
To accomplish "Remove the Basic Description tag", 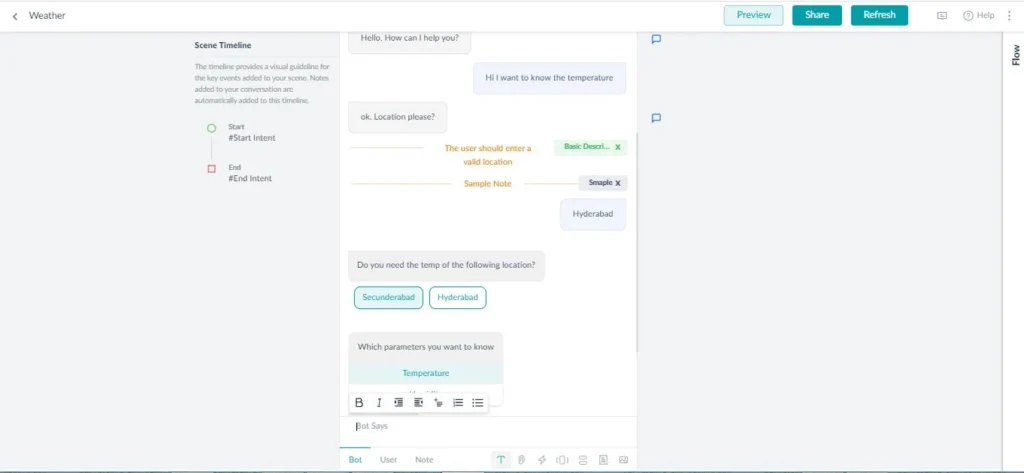I will (618, 148).
